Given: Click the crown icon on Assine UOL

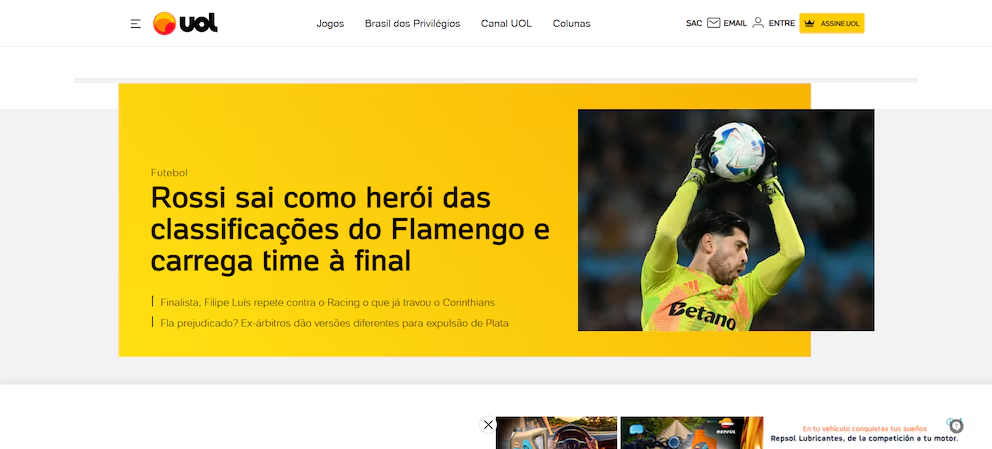Looking at the screenshot, I should [809, 23].
